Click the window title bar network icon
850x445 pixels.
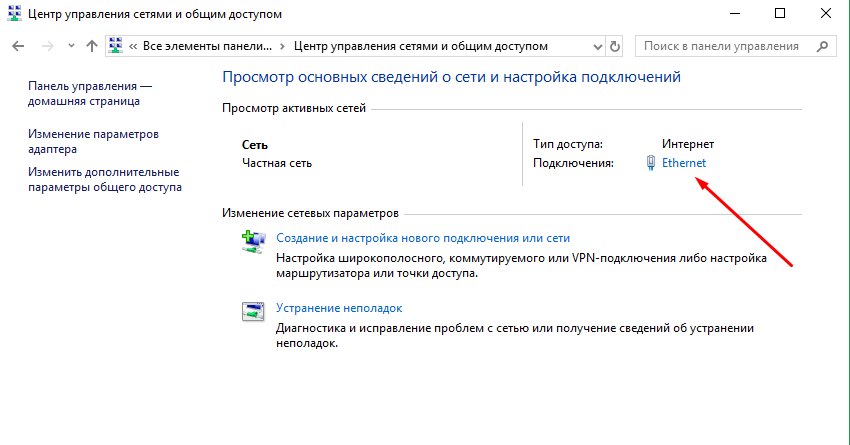14,14
